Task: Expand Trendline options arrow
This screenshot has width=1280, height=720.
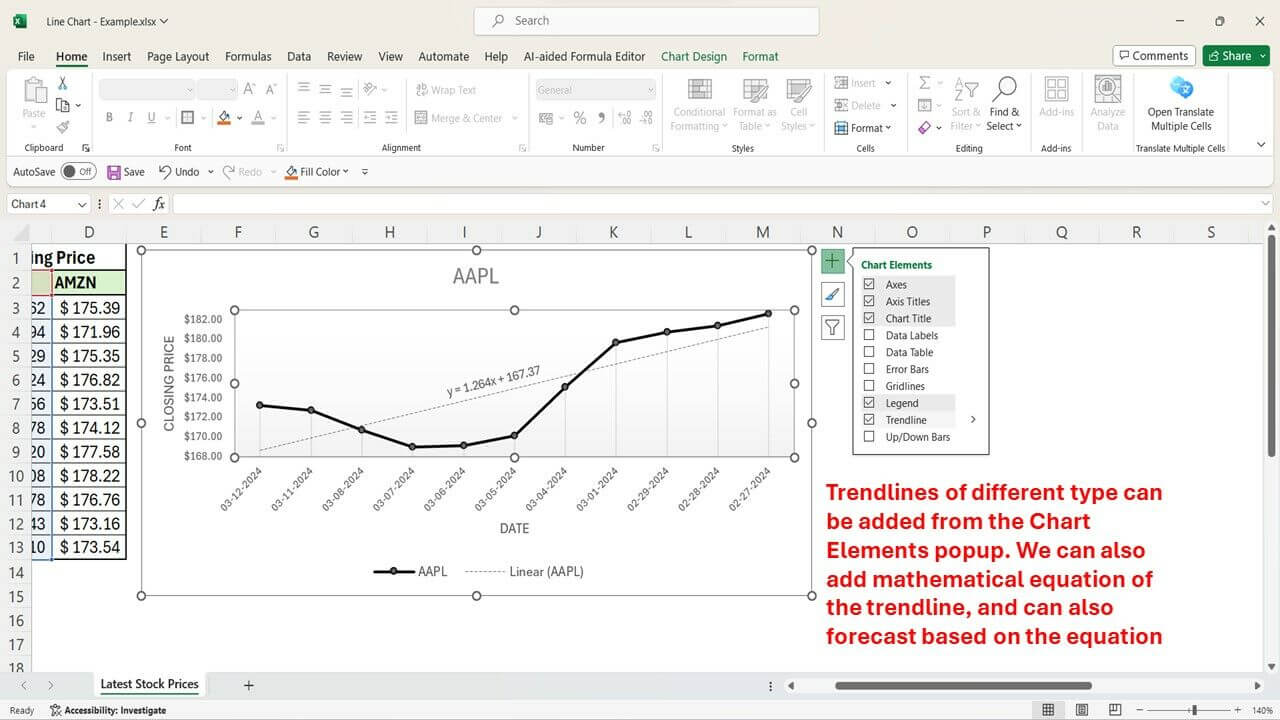Action: [973, 420]
